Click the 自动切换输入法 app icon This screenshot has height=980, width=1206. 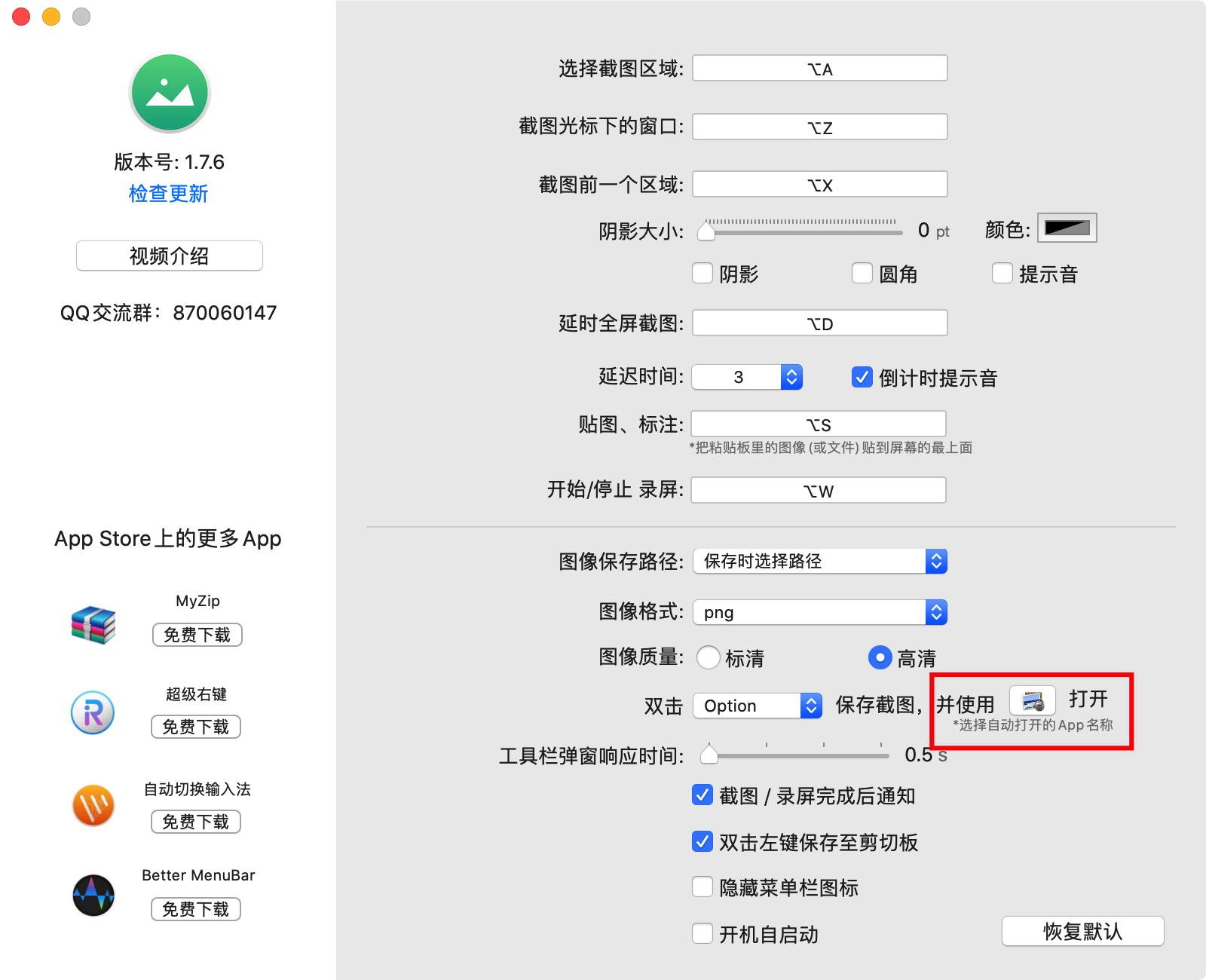[92, 806]
